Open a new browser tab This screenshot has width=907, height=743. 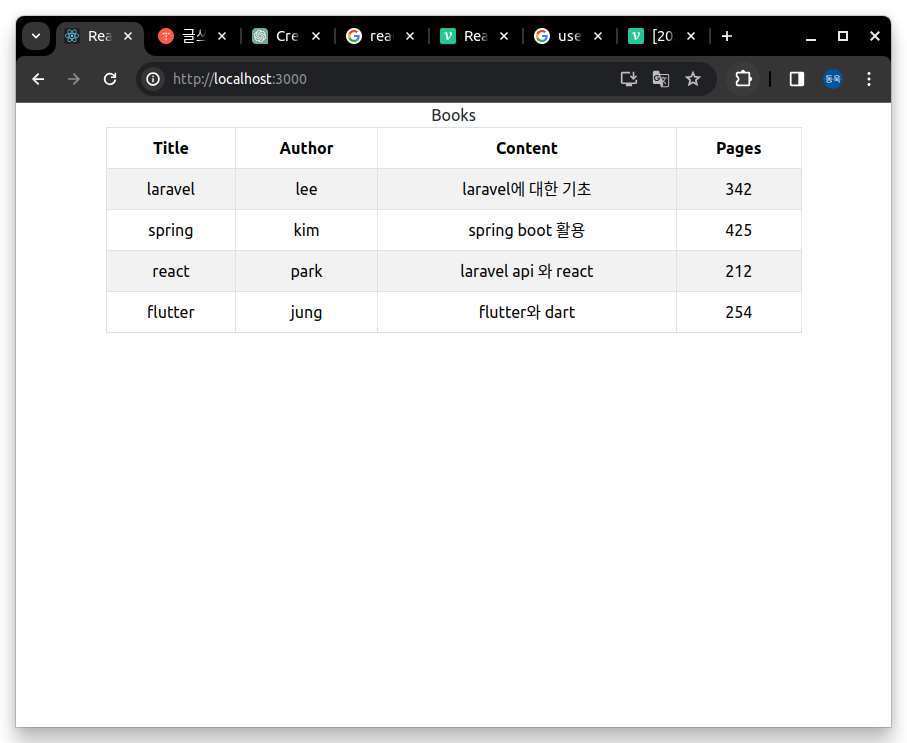click(x=727, y=36)
